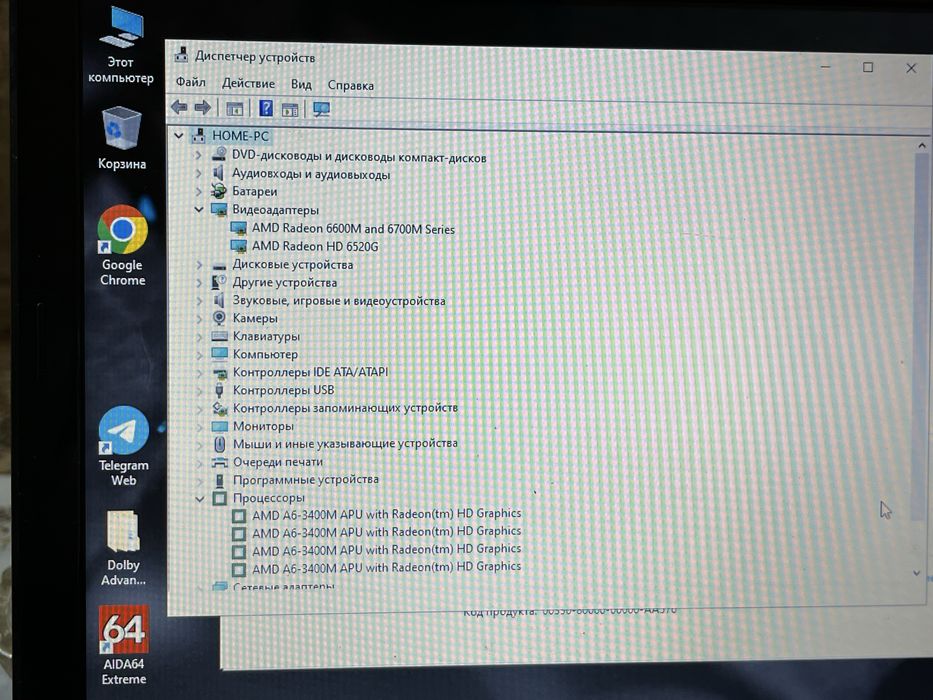Expand the Аудиовходы и аудиовыходы category
The height and width of the screenshot is (700, 933).
pos(199,173)
